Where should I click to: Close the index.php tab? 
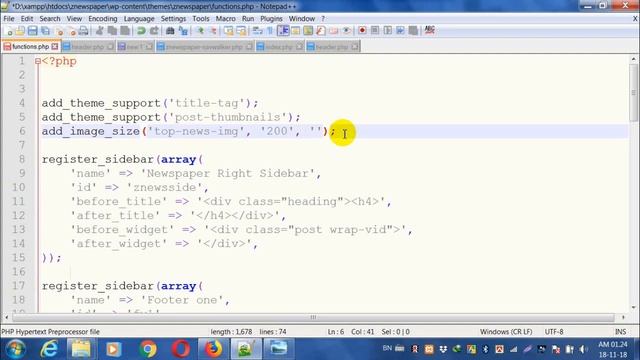[x=299, y=47]
